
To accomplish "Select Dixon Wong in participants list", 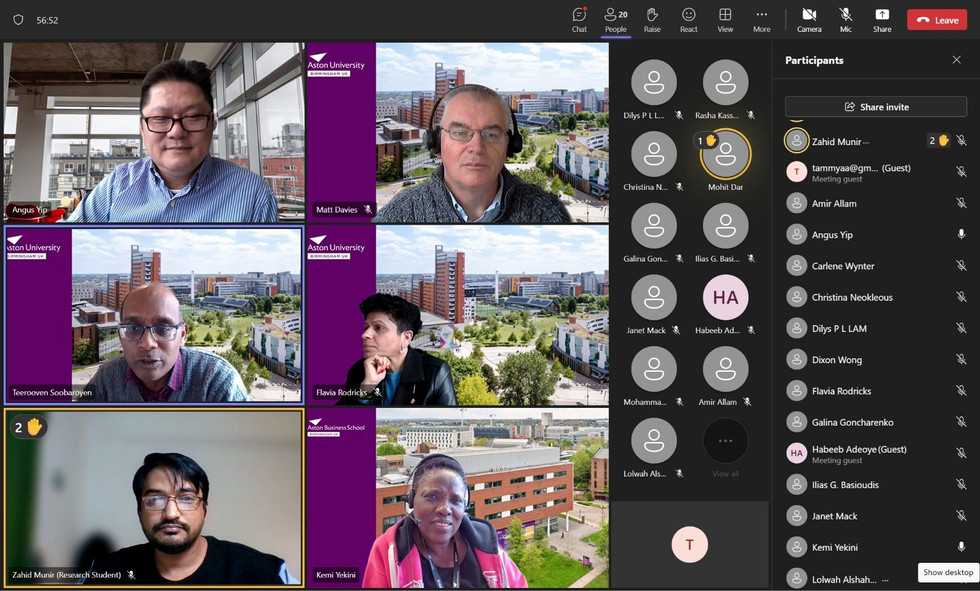I will pyautogui.click(x=837, y=360).
